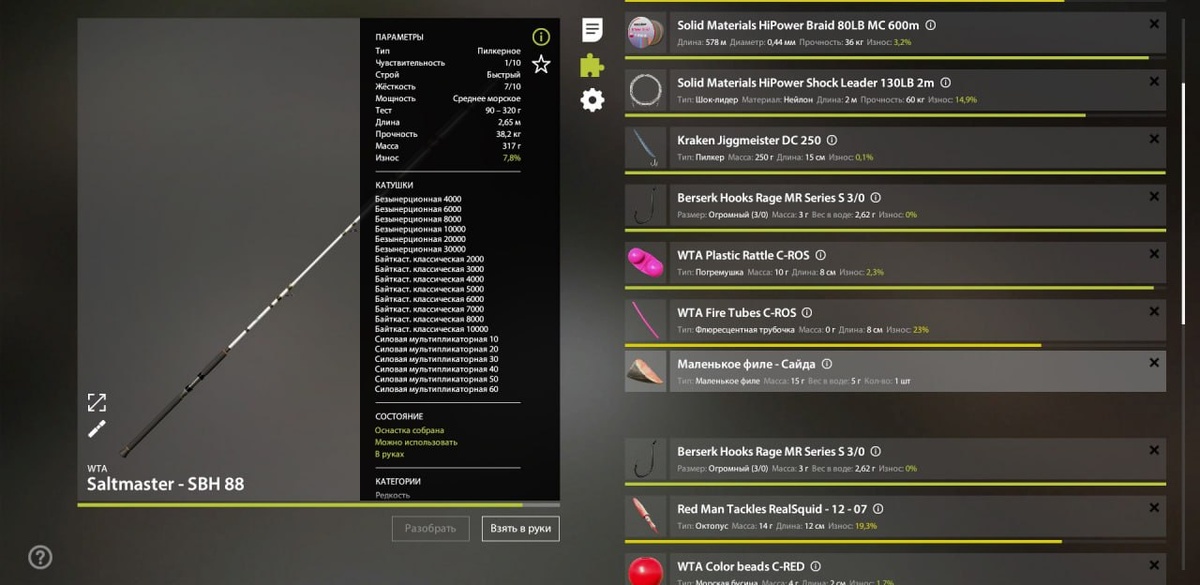Image resolution: width=1200 pixels, height=585 pixels.
Task: Open the rod info circle icon
Action: [541, 37]
